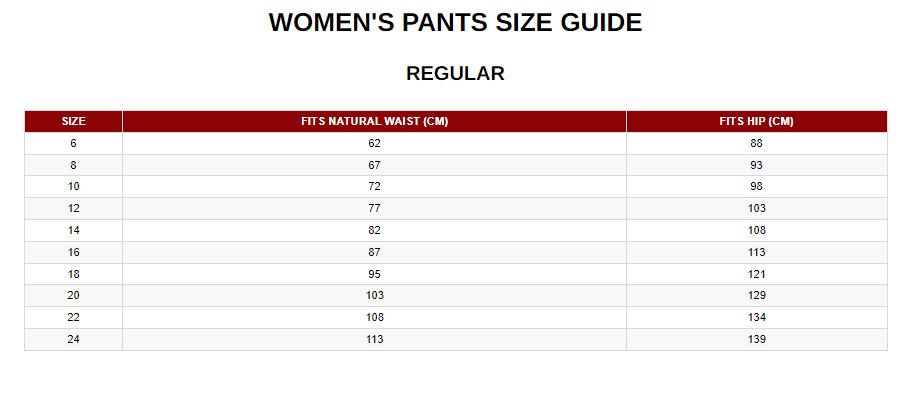The height and width of the screenshot is (393, 913).
Task: Select size 12 in the size column
Action: coord(73,208)
